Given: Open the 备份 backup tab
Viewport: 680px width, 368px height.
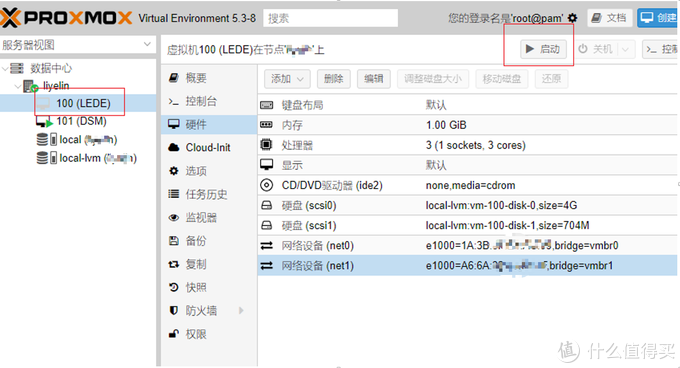Looking at the screenshot, I should [x=209, y=241].
